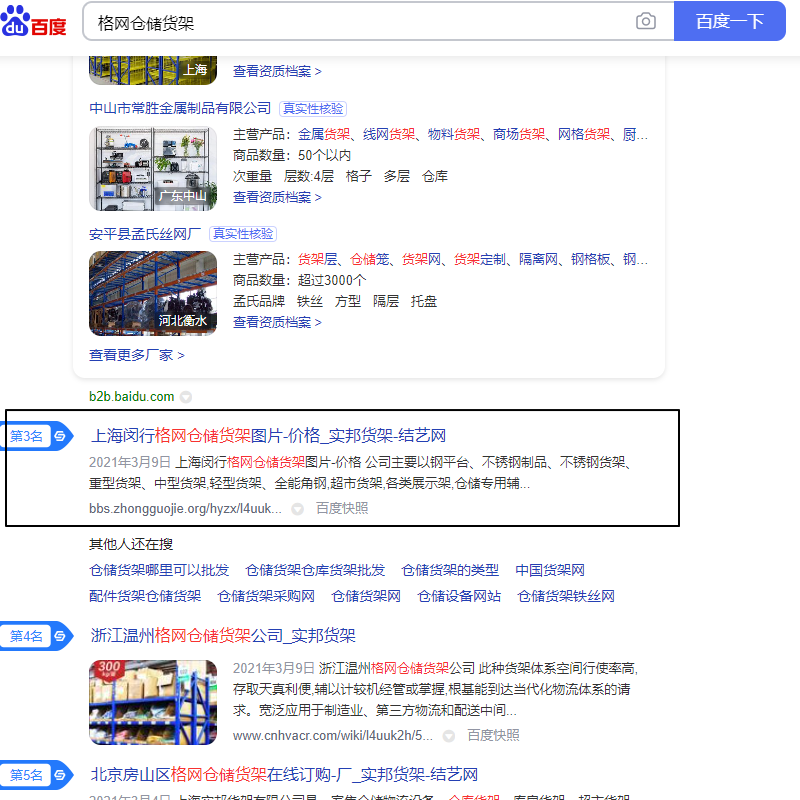Screen dimensions: 800x800
Task: Click 钢格板 product keyword
Action: click(590, 260)
